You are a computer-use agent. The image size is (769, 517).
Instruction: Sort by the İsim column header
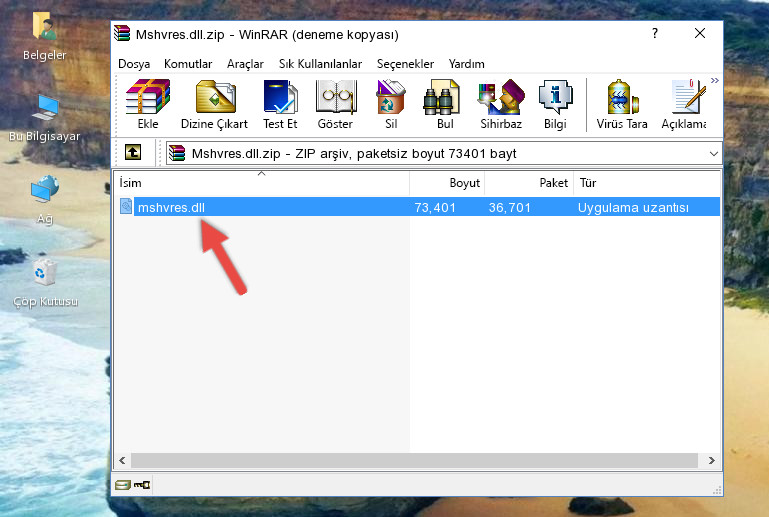point(262,183)
